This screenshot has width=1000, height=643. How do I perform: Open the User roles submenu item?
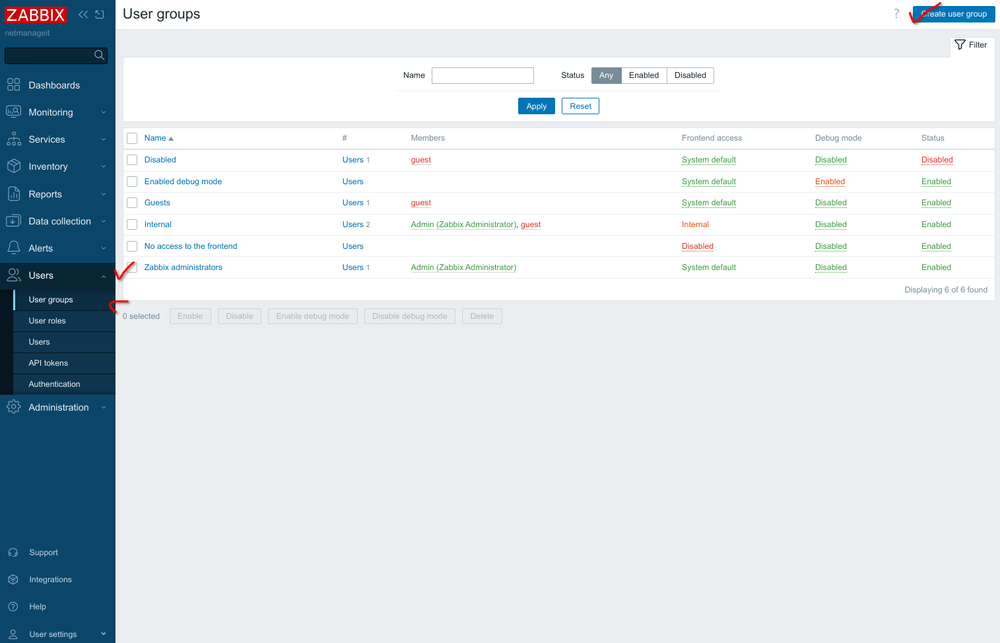point(47,321)
